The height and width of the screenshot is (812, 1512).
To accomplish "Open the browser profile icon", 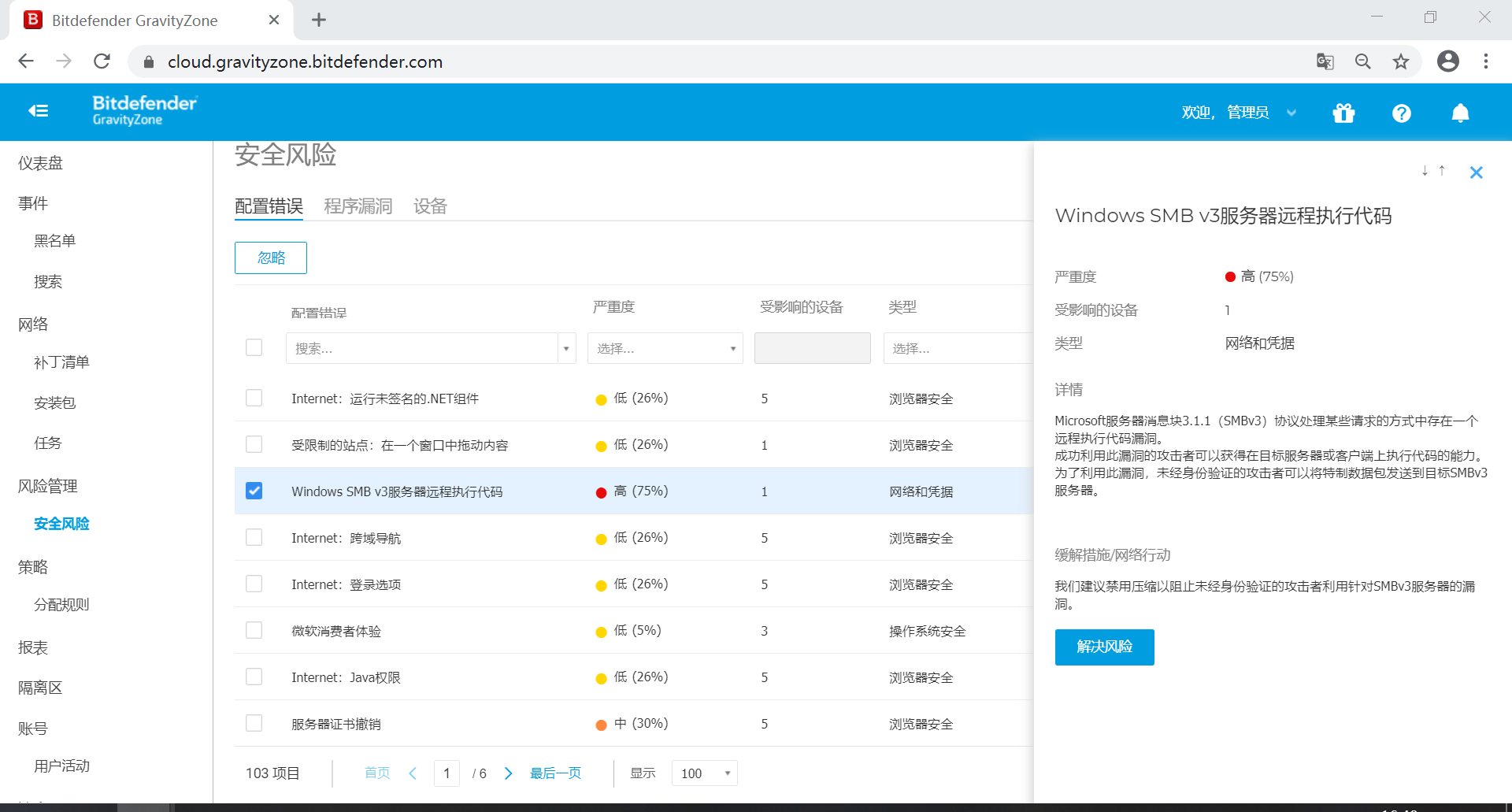I will coord(1447,61).
